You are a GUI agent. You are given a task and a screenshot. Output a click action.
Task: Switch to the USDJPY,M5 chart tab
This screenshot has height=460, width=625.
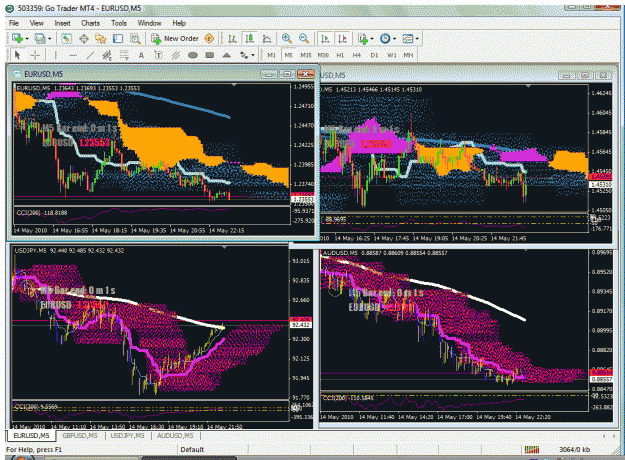(x=128, y=436)
